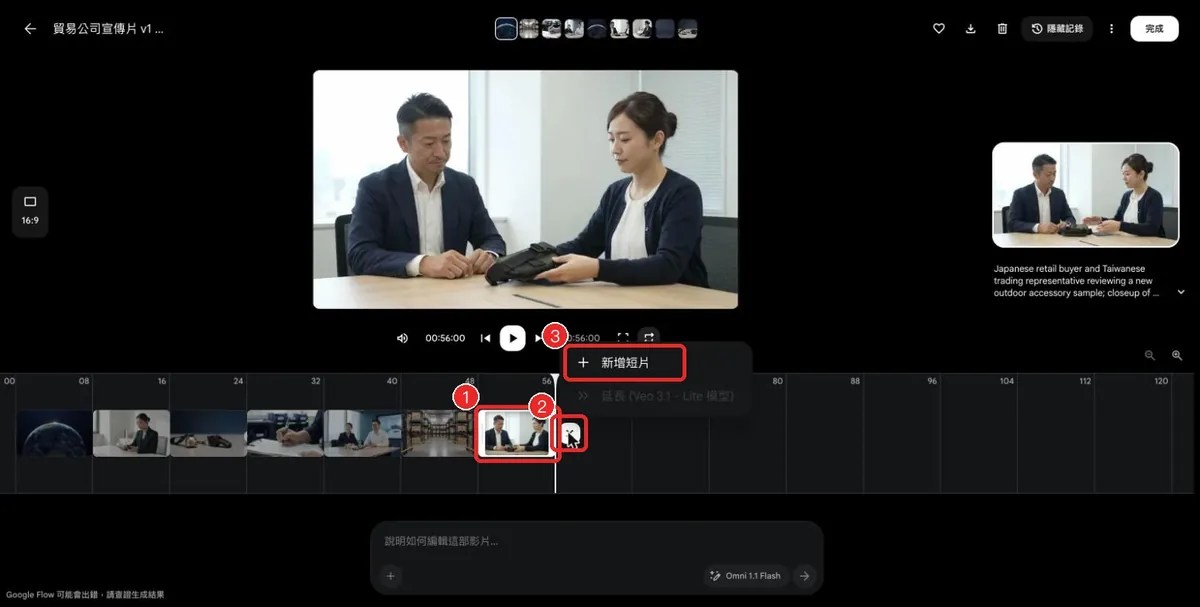Screen dimensions: 1200x607
Task: Select the highlighted buyer meeting clip in timeline
Action: coord(517,433)
